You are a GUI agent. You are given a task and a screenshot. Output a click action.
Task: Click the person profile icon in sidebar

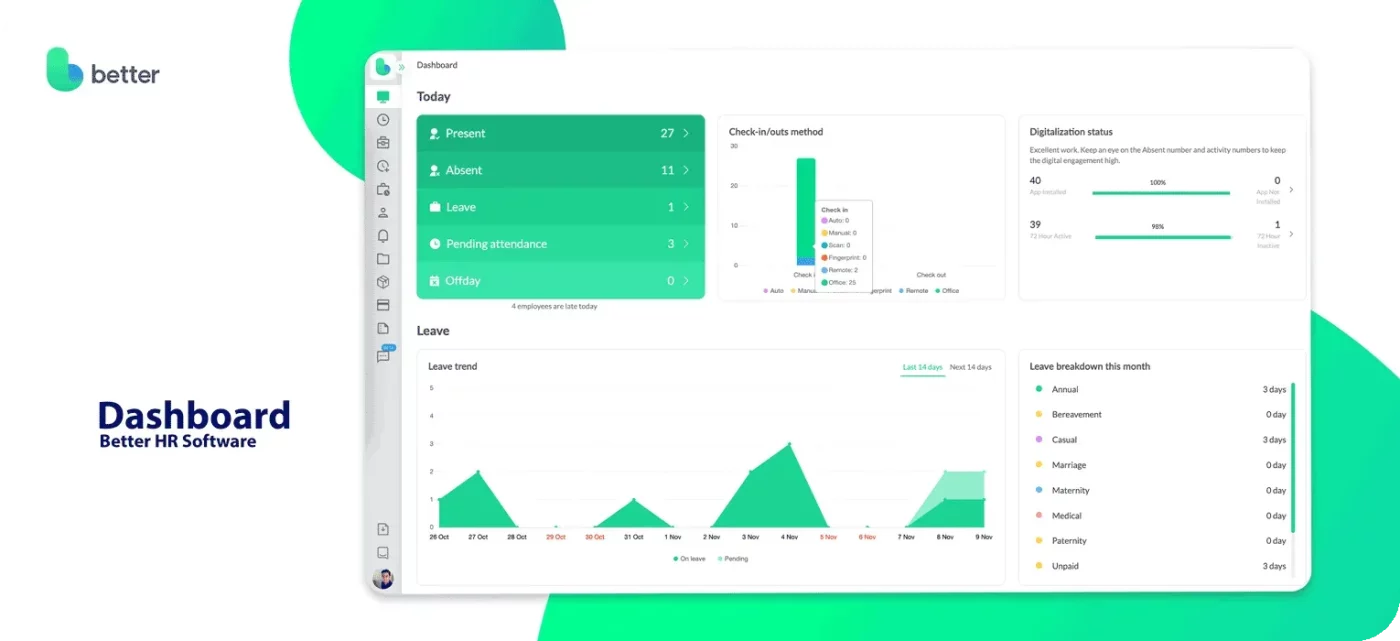(383, 212)
